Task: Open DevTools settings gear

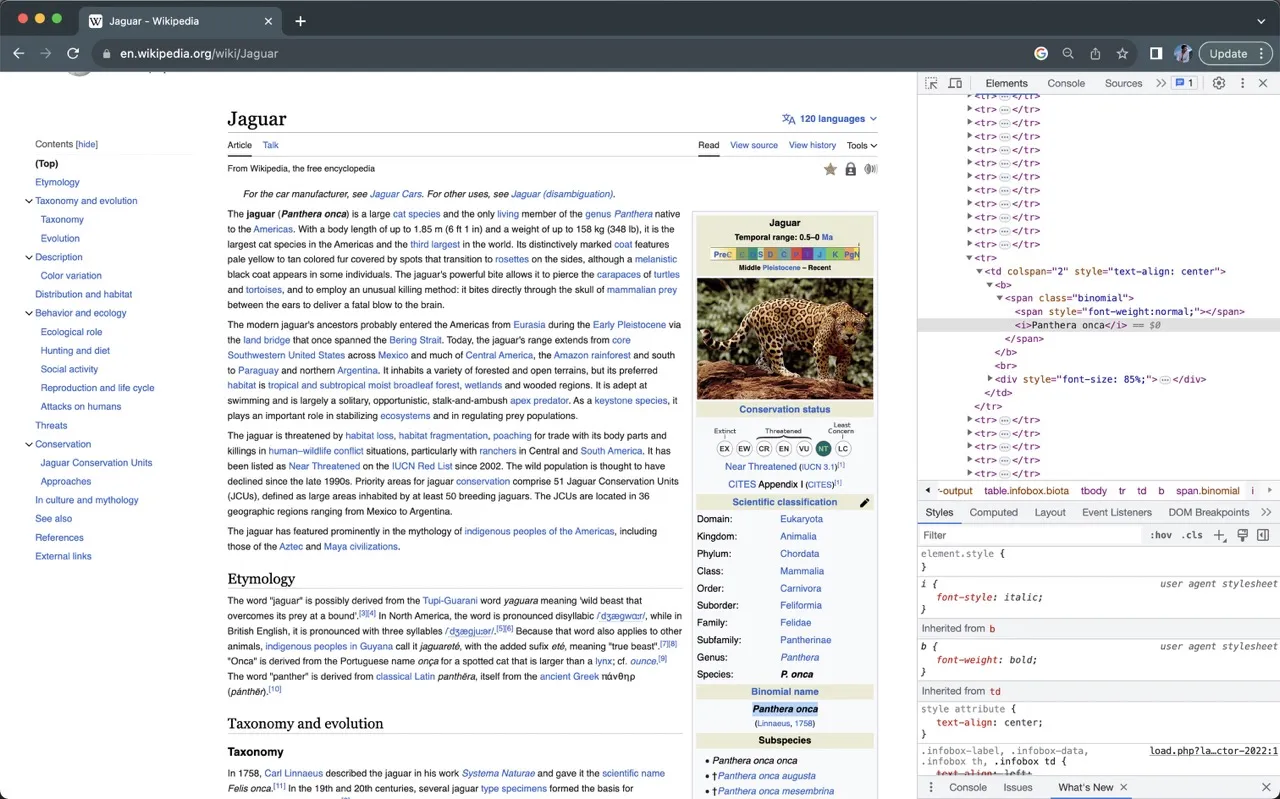Action: [x=1219, y=83]
